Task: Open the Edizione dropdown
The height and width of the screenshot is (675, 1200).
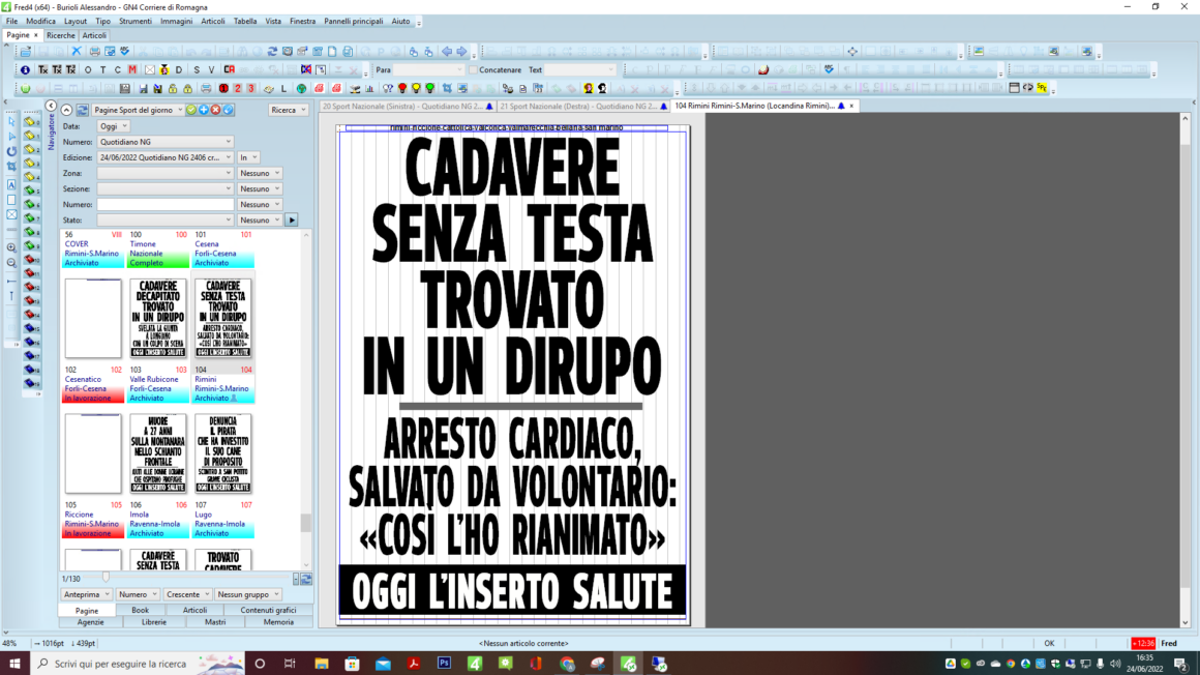Action: (x=165, y=158)
